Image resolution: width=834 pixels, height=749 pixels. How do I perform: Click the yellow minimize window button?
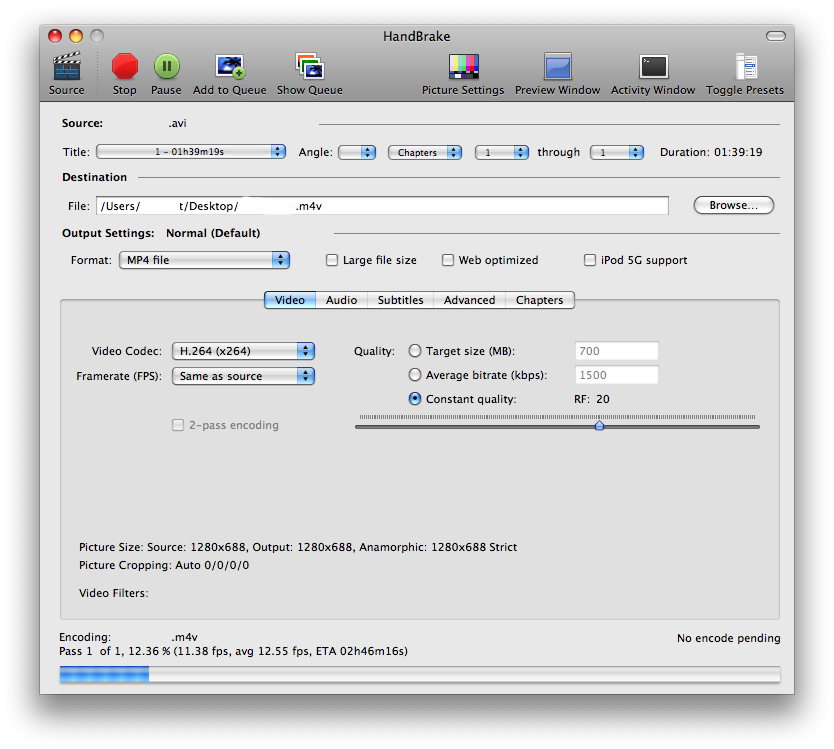pyautogui.click(x=76, y=36)
